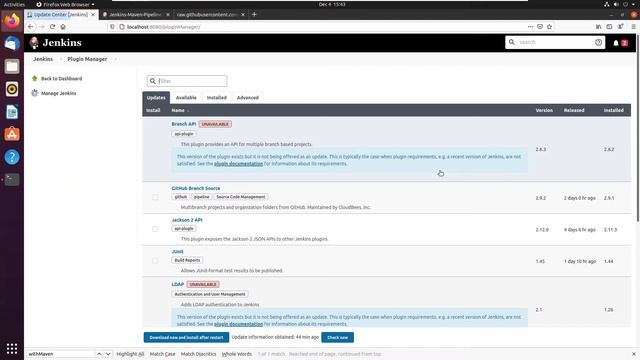The image size is (640, 360).
Task: Open Firefox hamburger menu
Action: [x=633, y=27]
